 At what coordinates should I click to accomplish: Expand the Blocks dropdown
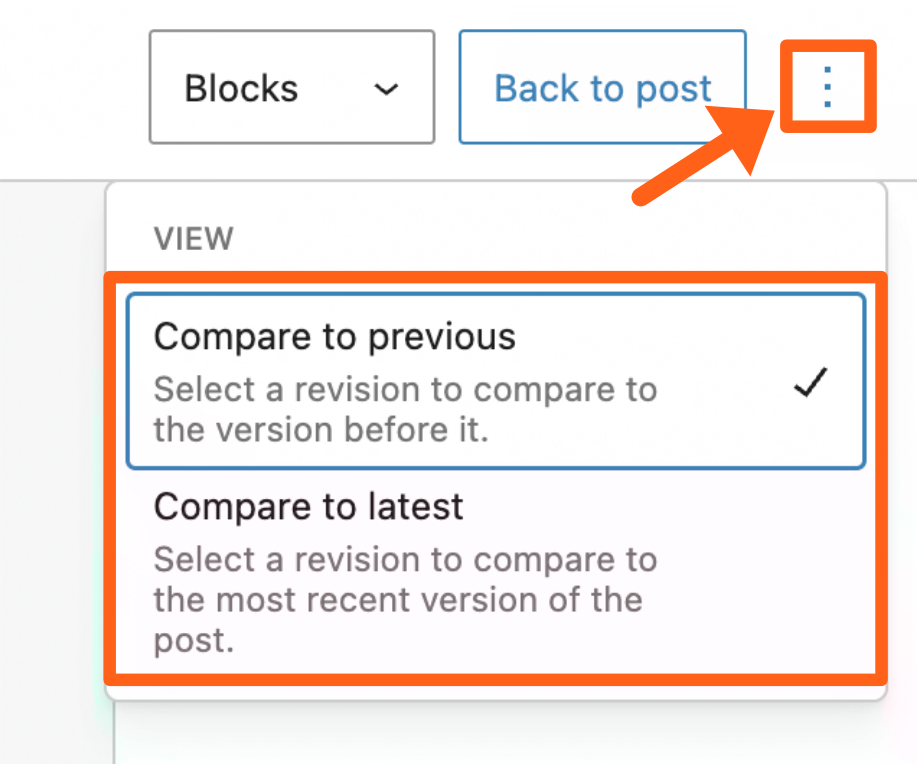click(x=291, y=88)
